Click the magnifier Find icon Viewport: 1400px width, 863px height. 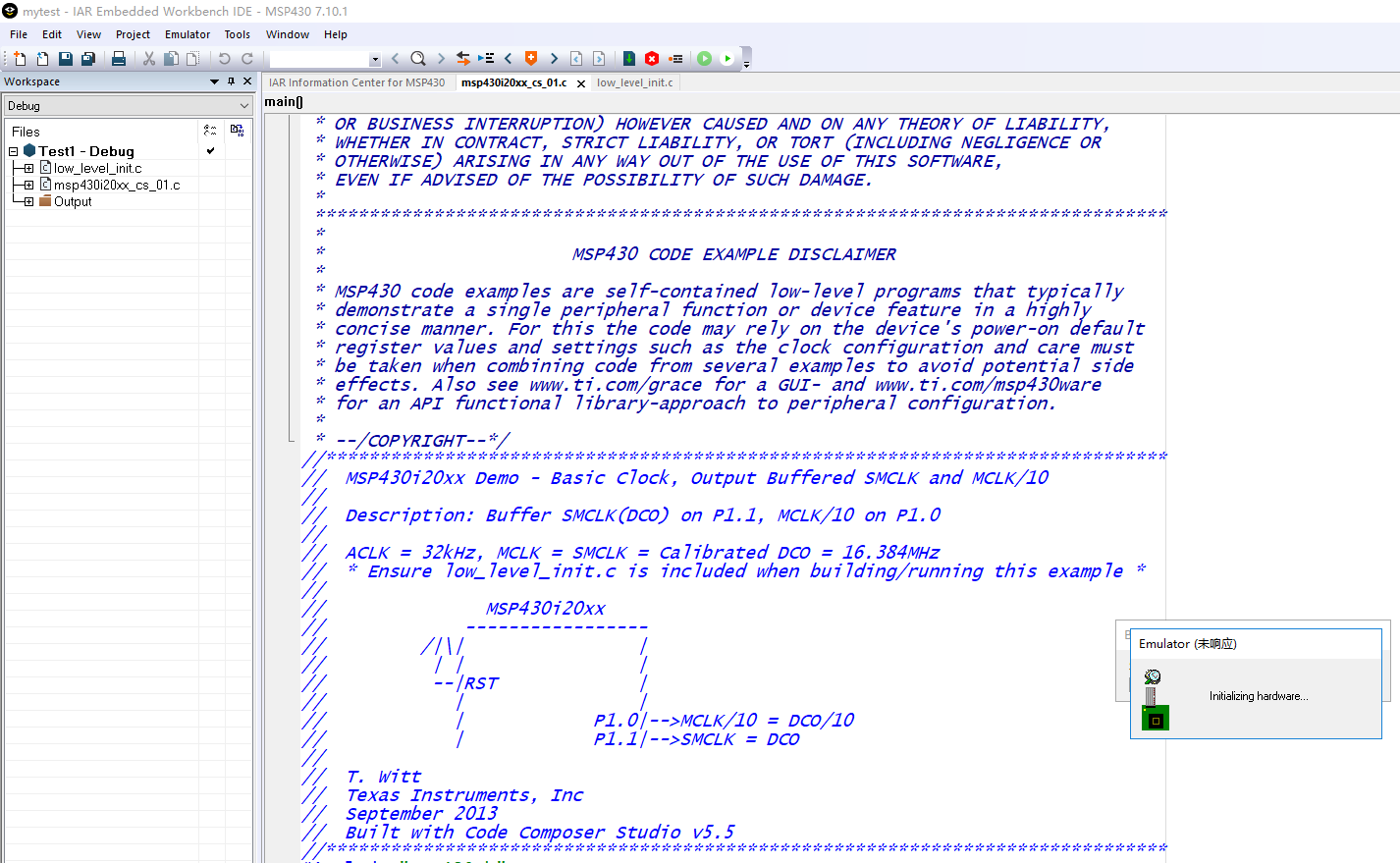coord(418,59)
